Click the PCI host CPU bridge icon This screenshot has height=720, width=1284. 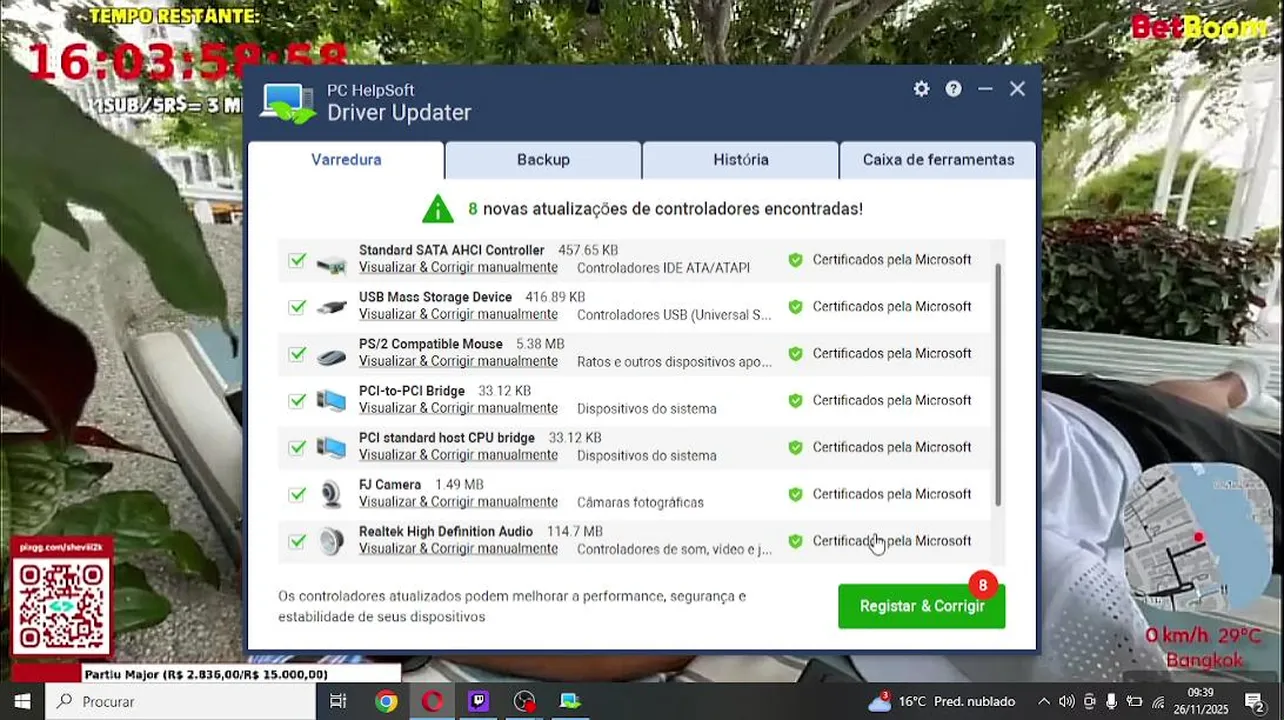pos(331,448)
